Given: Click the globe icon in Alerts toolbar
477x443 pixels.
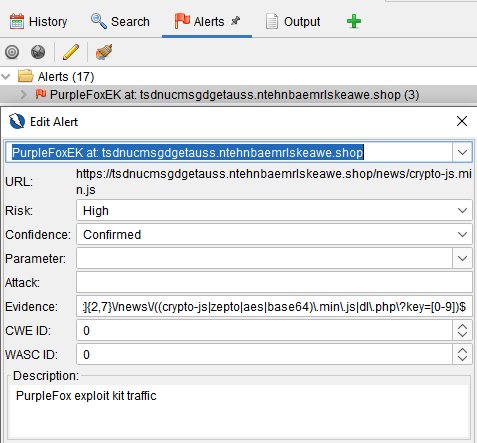Looking at the screenshot, I should click(x=38, y=52).
